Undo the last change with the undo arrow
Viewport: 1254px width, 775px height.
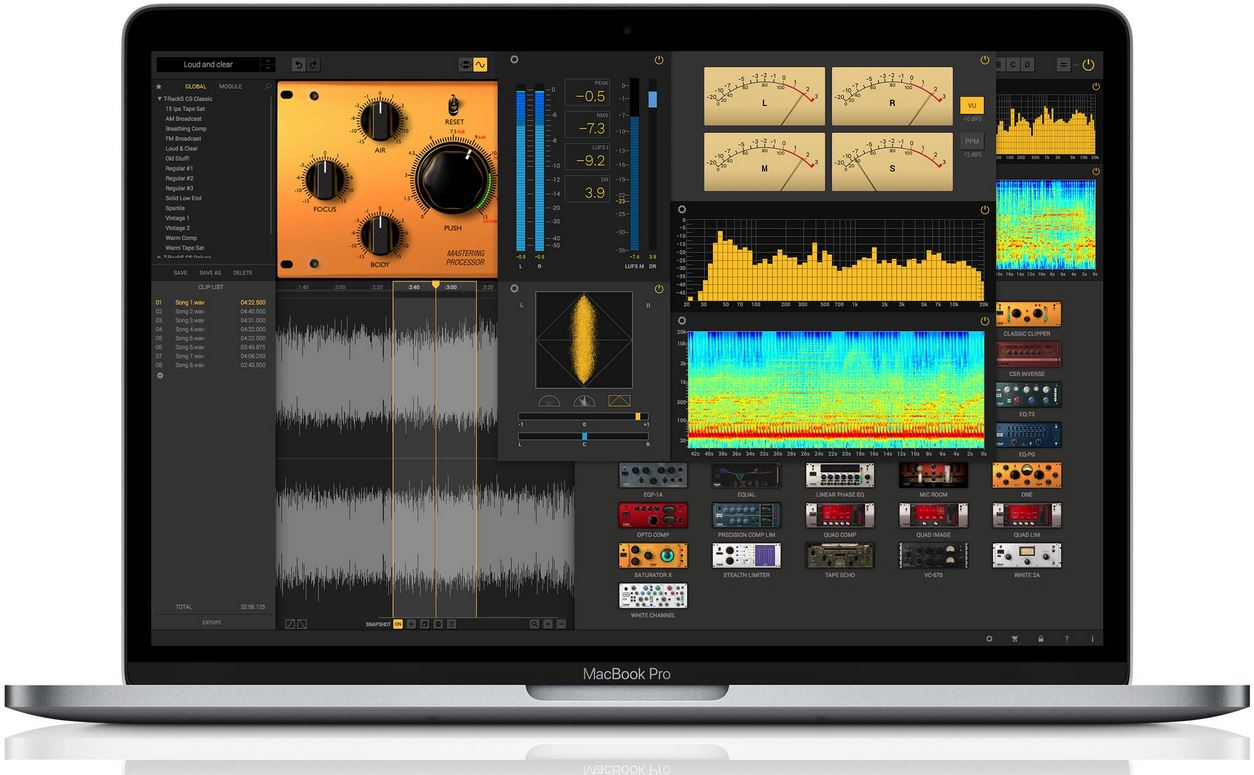click(x=298, y=64)
